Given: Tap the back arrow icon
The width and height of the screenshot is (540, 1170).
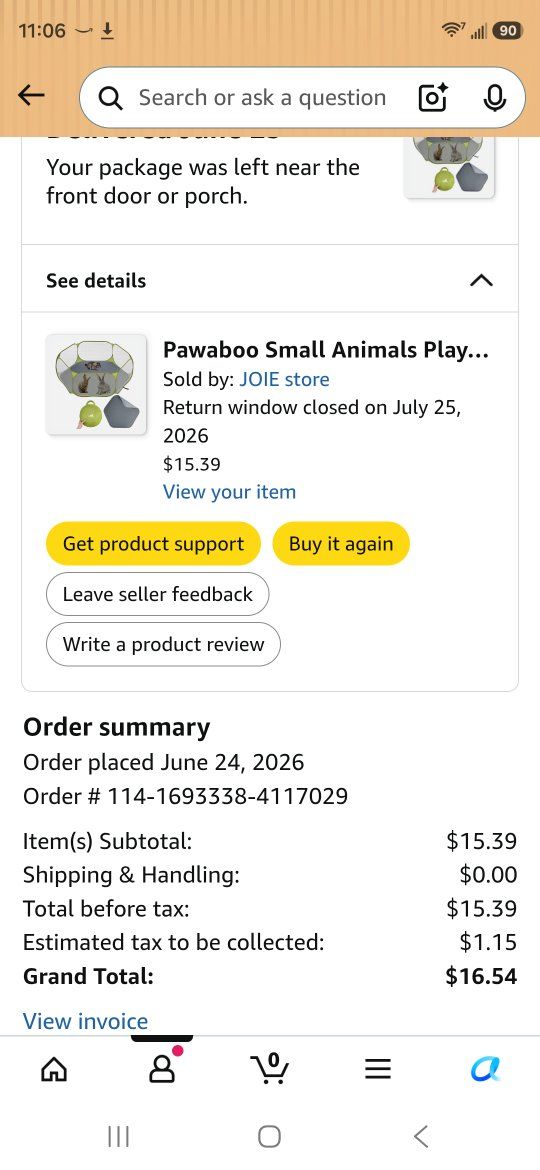Looking at the screenshot, I should (31, 96).
